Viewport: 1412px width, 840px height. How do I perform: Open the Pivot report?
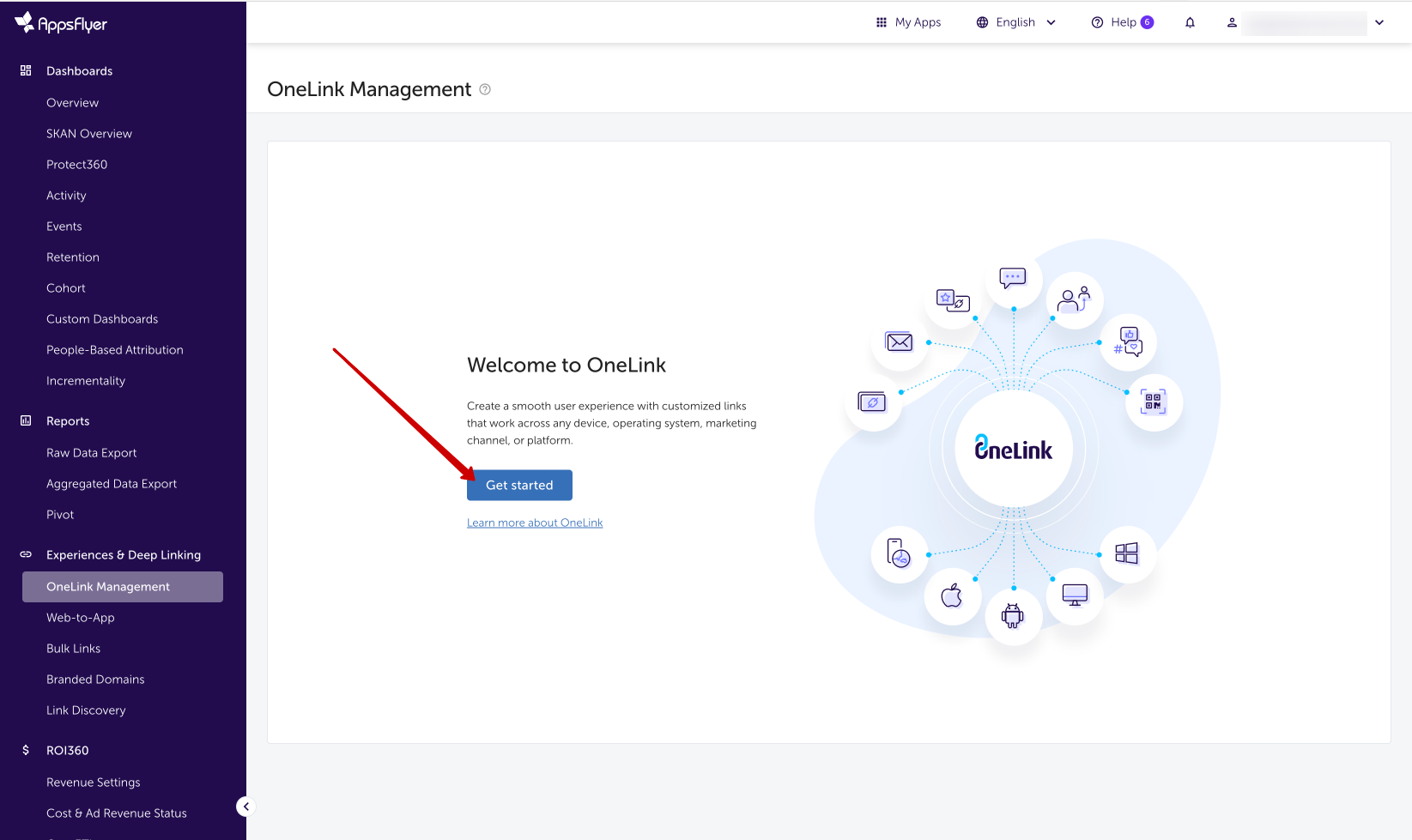[x=60, y=514]
